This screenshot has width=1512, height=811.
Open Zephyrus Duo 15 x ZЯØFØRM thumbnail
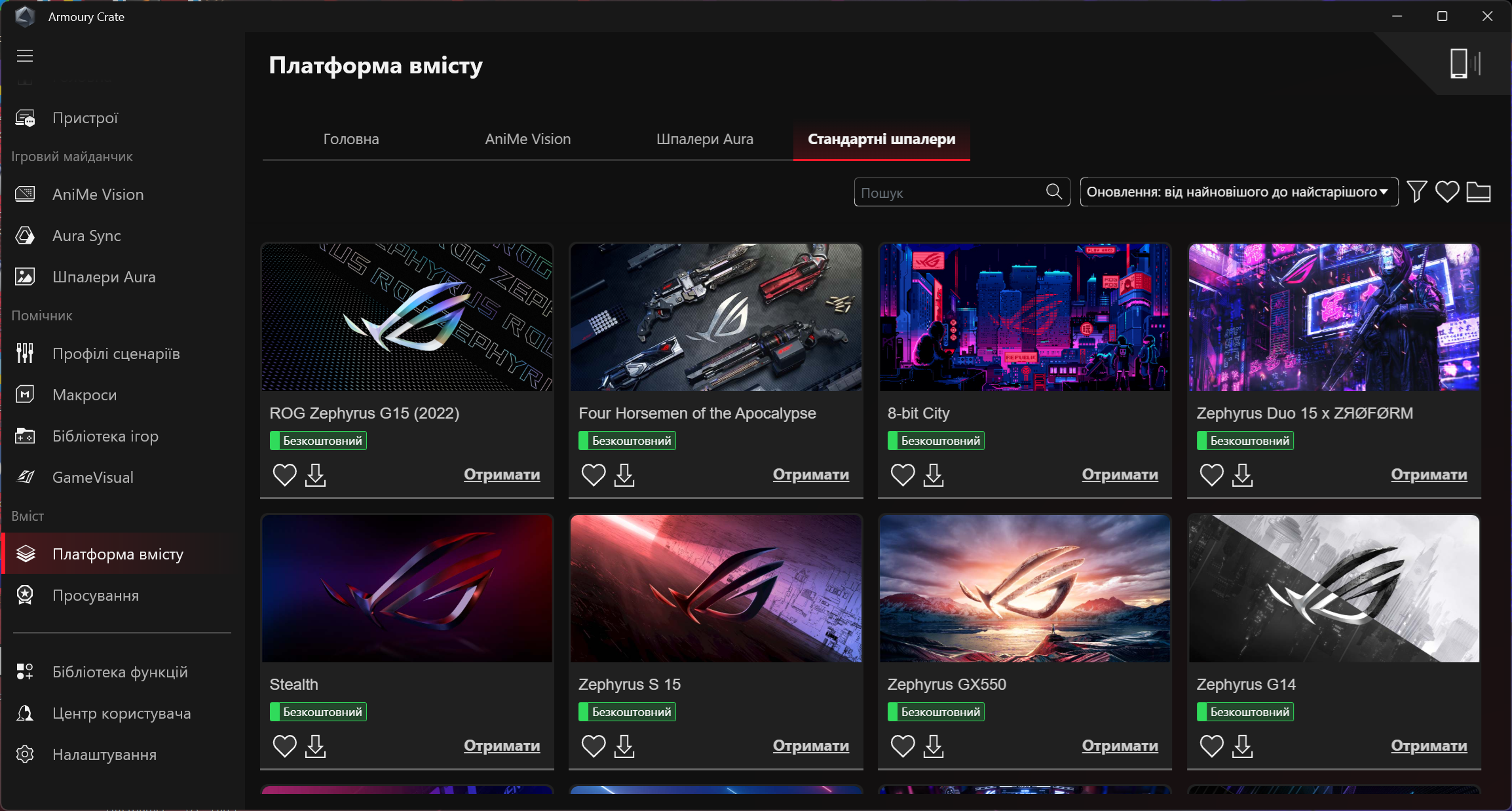pyautogui.click(x=1334, y=318)
